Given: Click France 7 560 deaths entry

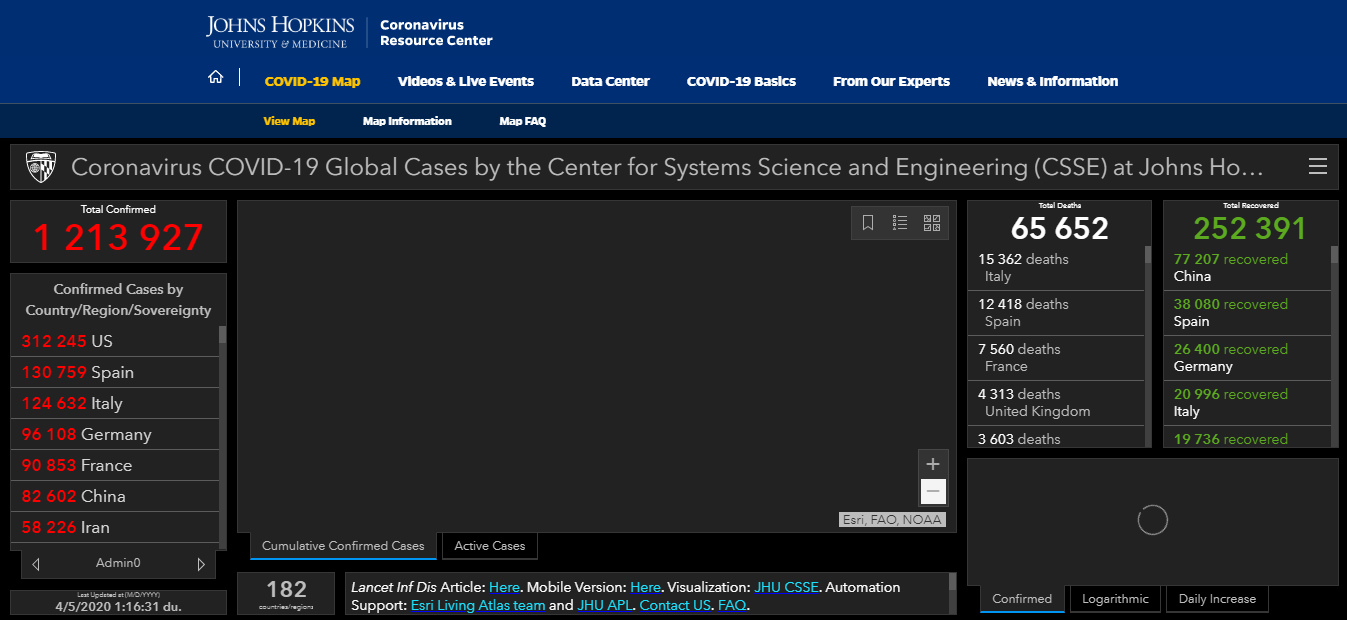Looking at the screenshot, I should [1056, 358].
